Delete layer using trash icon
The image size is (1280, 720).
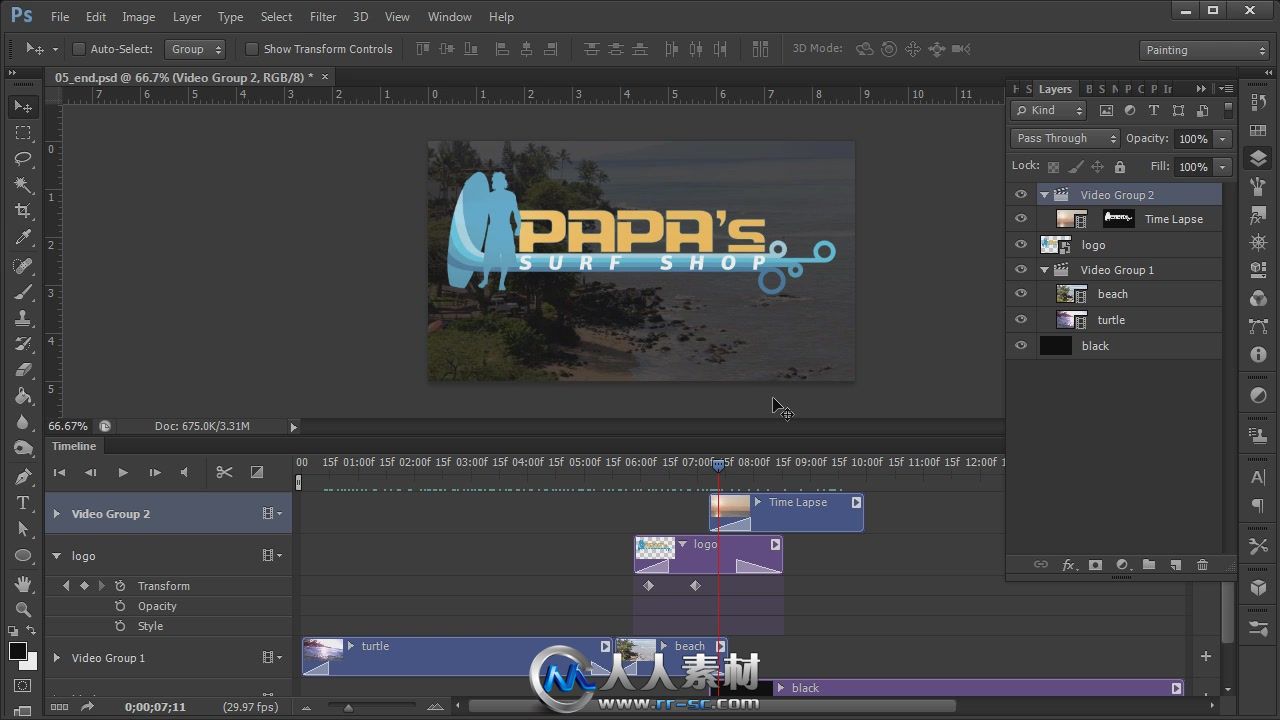click(x=1203, y=565)
